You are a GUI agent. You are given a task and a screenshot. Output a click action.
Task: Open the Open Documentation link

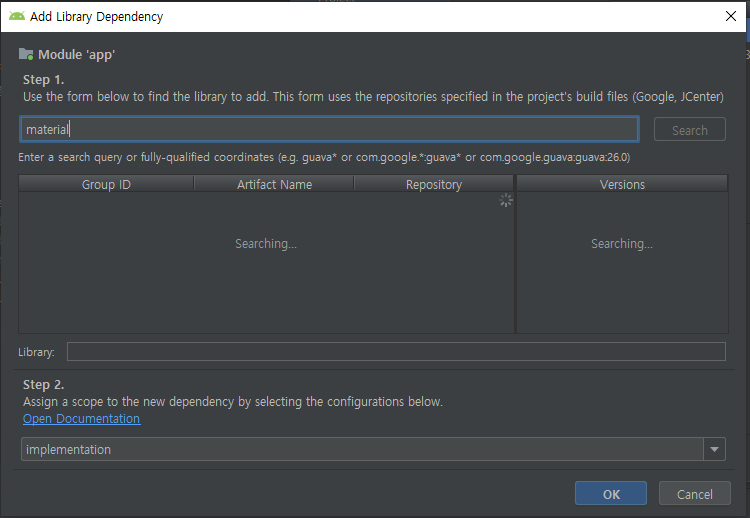82,419
